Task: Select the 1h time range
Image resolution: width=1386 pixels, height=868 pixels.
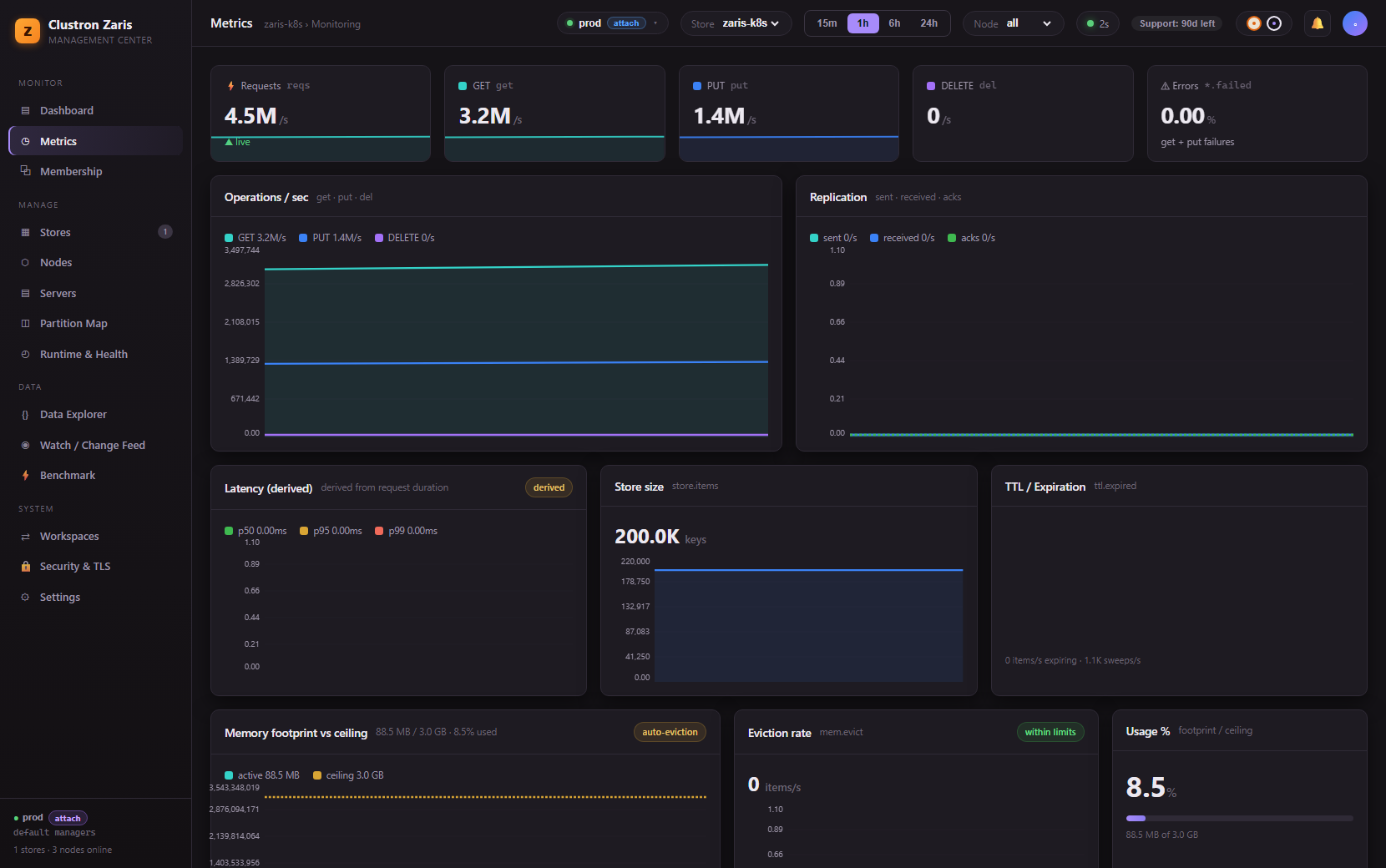Action: (x=862, y=23)
